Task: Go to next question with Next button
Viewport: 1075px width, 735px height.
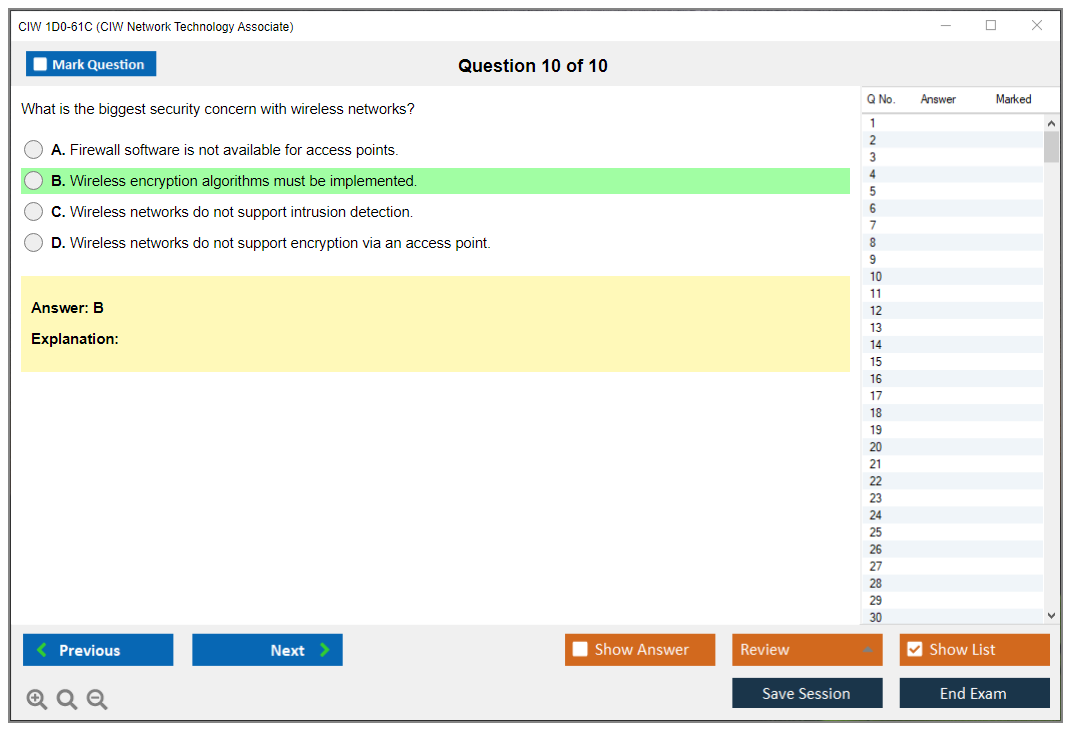Action: [x=267, y=650]
